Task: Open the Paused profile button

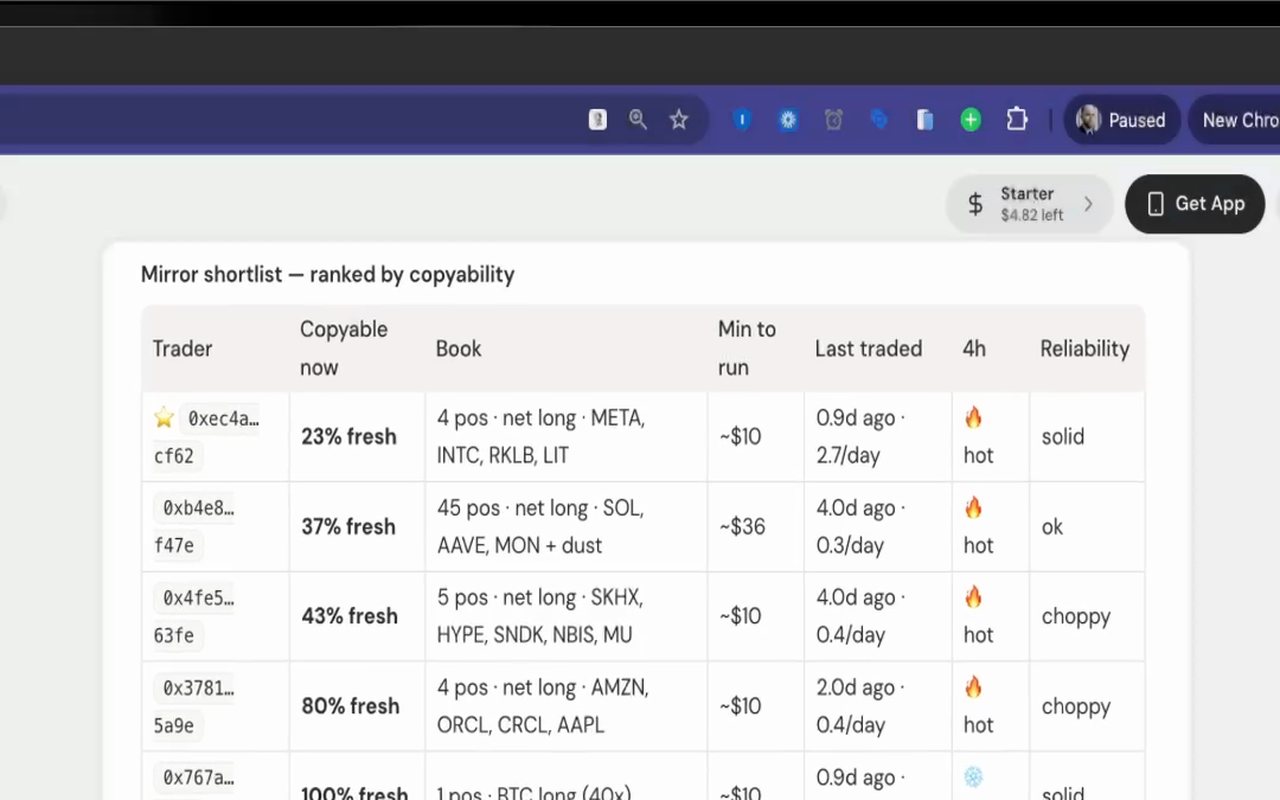Action: [1122, 120]
